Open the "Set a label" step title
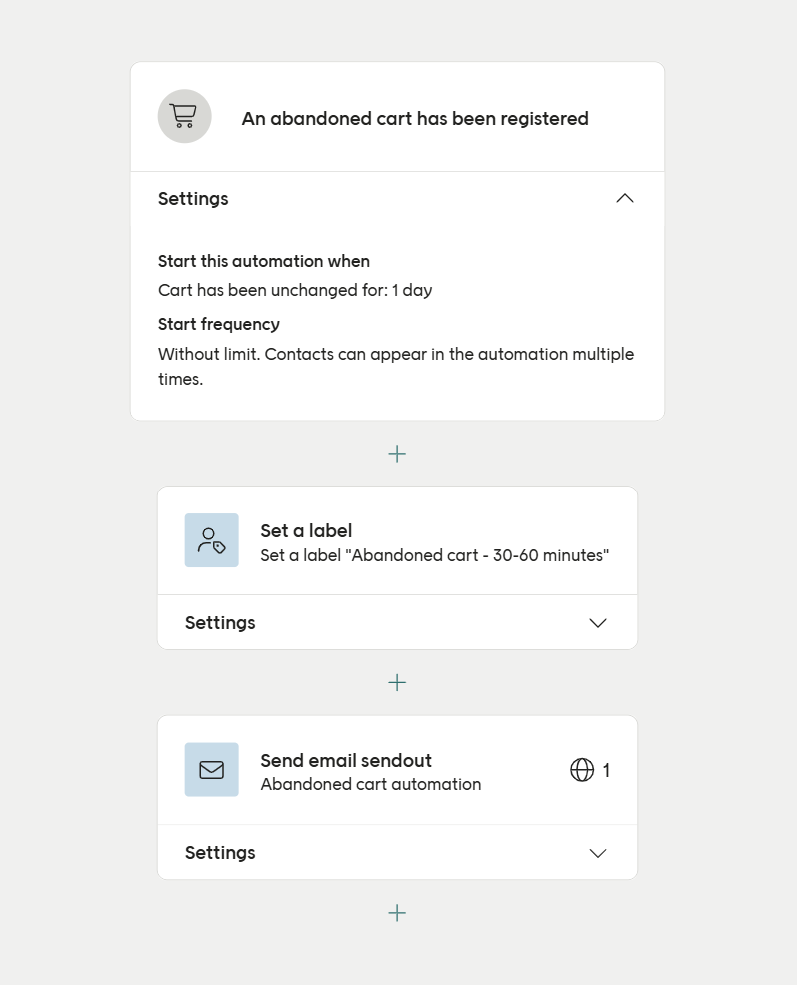Viewport: 797px width, 985px height. click(x=306, y=531)
